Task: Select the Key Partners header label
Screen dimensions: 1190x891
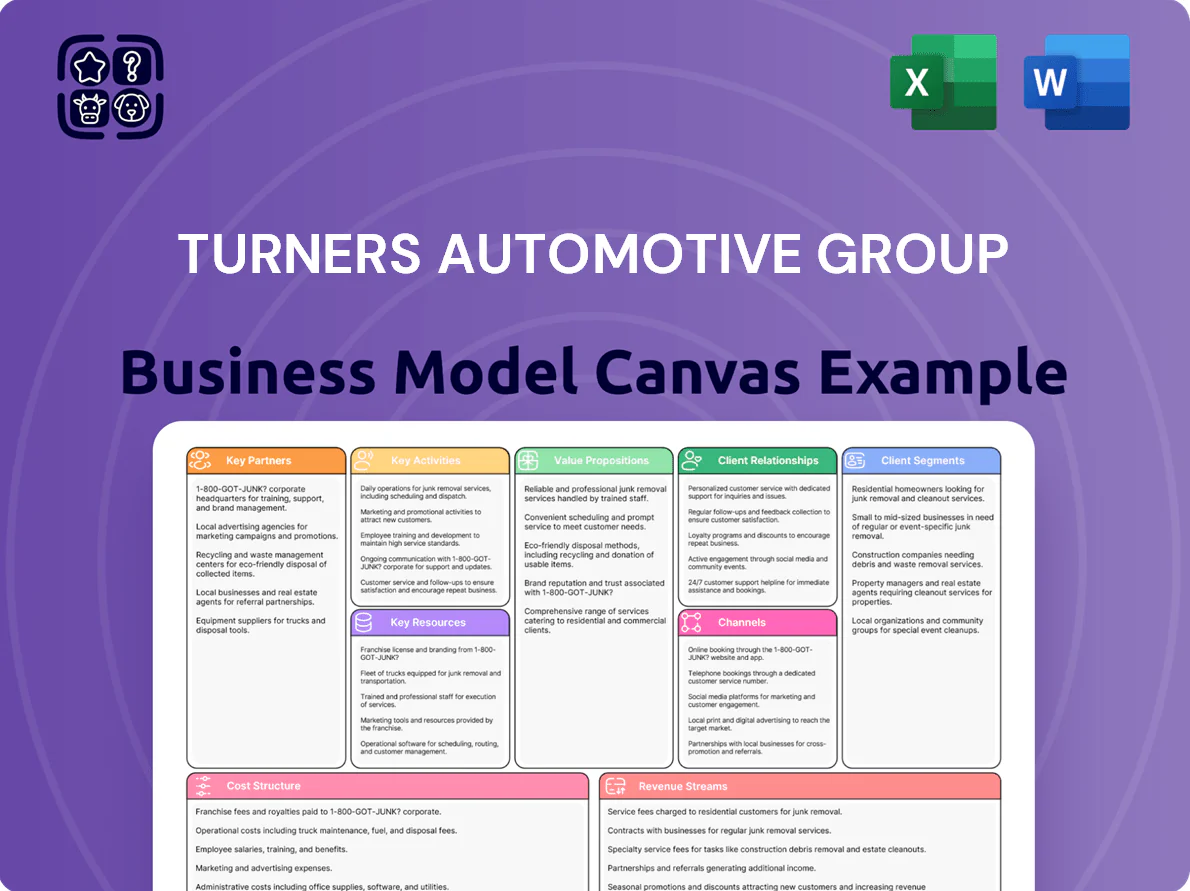Action: tap(258, 461)
